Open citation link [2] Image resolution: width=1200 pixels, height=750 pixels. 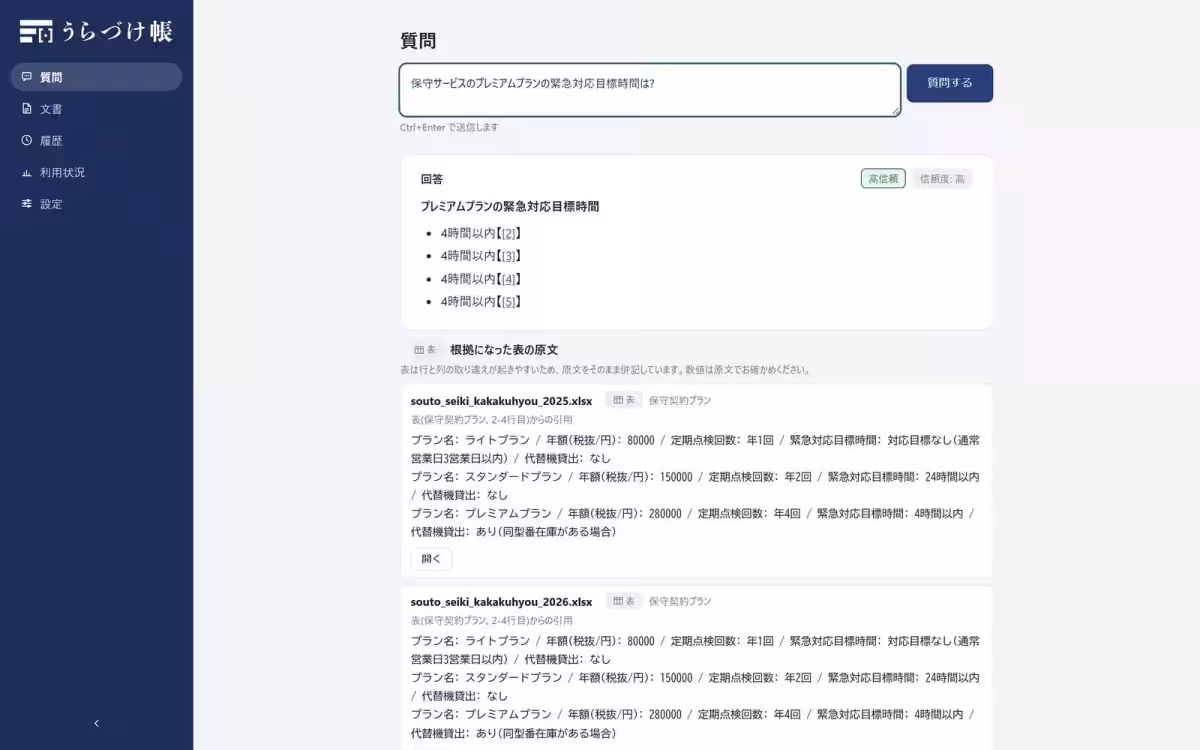(509, 233)
